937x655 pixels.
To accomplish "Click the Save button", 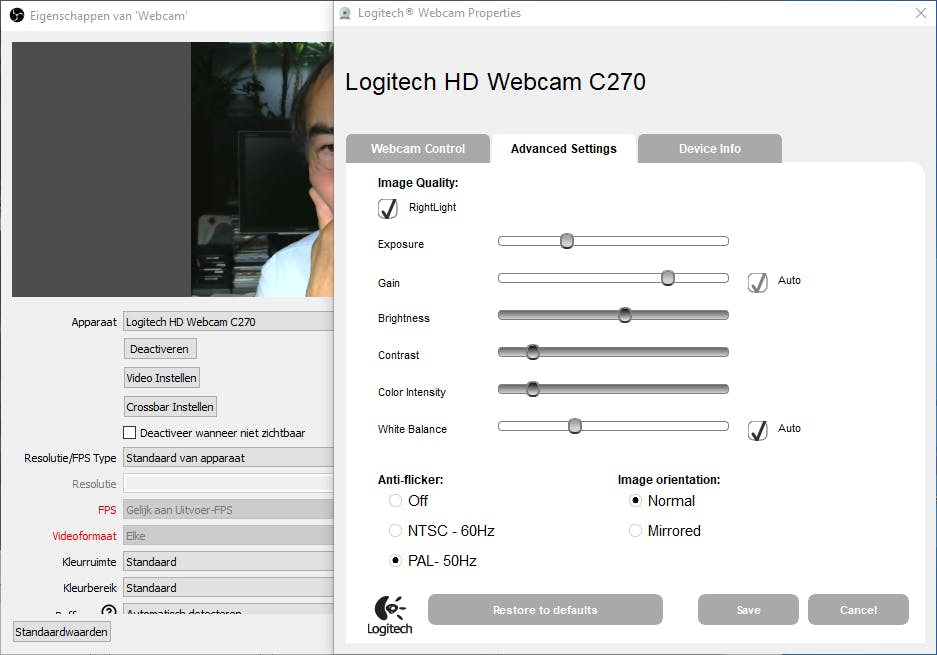I will (x=748, y=610).
